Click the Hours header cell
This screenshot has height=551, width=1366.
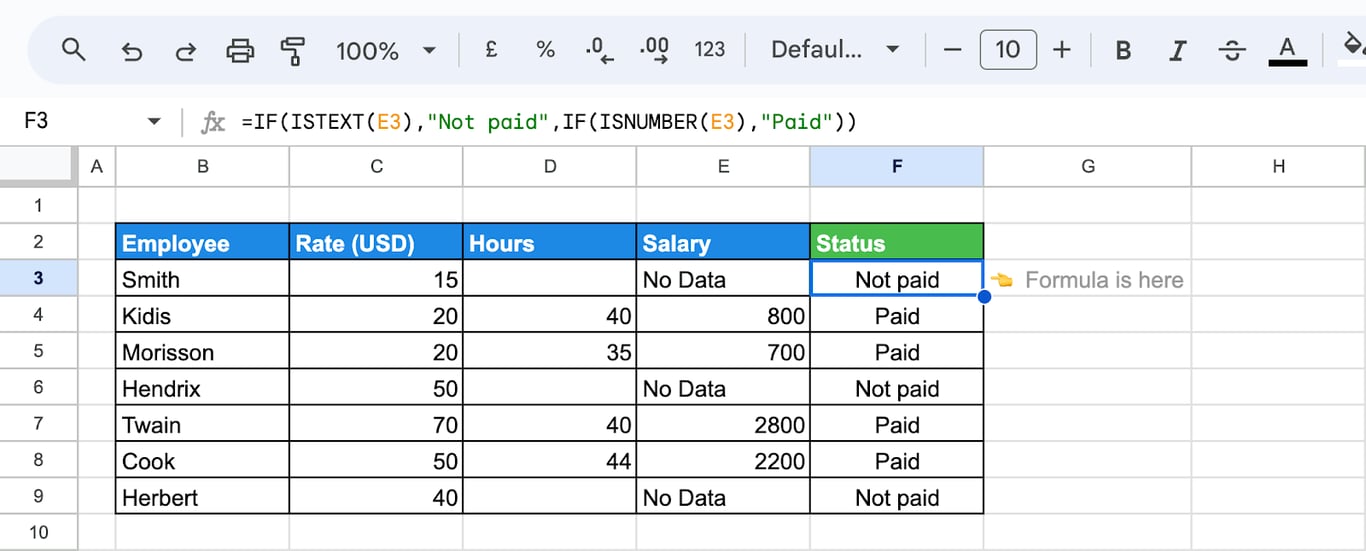coord(550,242)
